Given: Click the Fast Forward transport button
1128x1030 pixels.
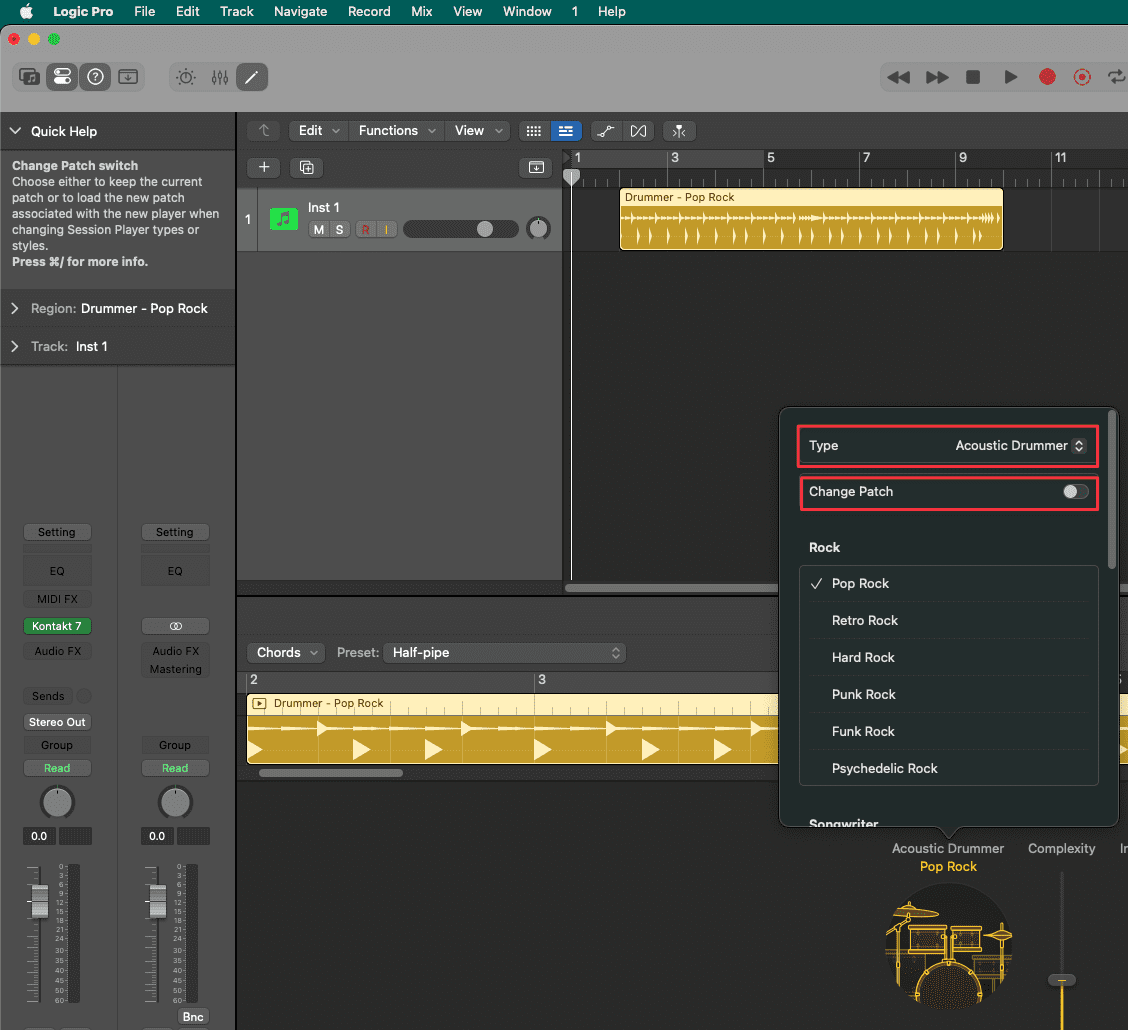Looking at the screenshot, I should pyautogui.click(x=937, y=77).
